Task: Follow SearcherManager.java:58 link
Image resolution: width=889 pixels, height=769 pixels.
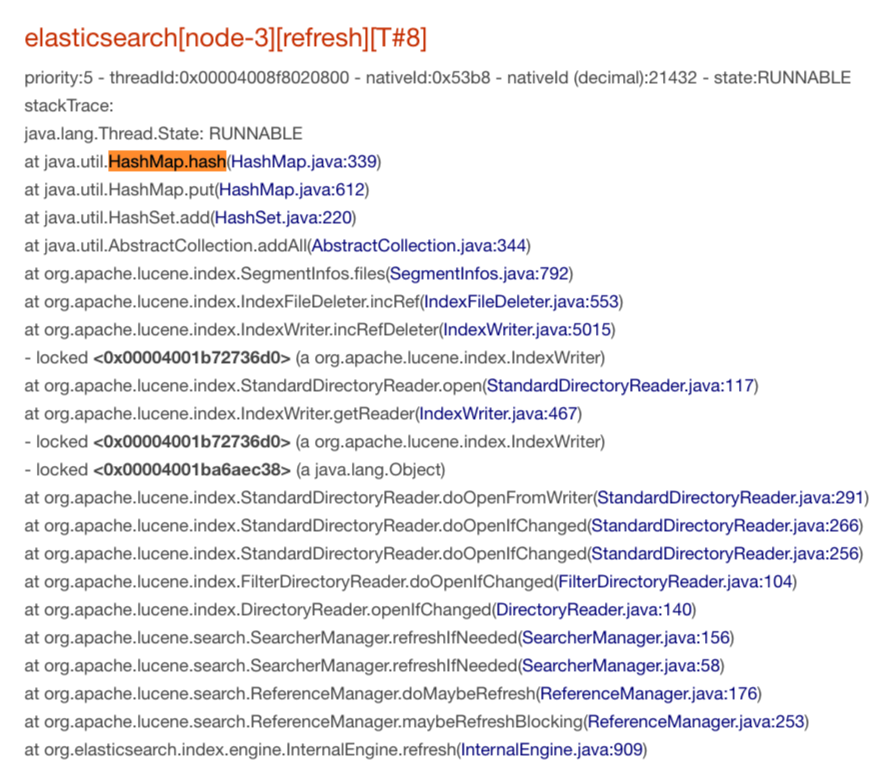Action: (x=620, y=665)
